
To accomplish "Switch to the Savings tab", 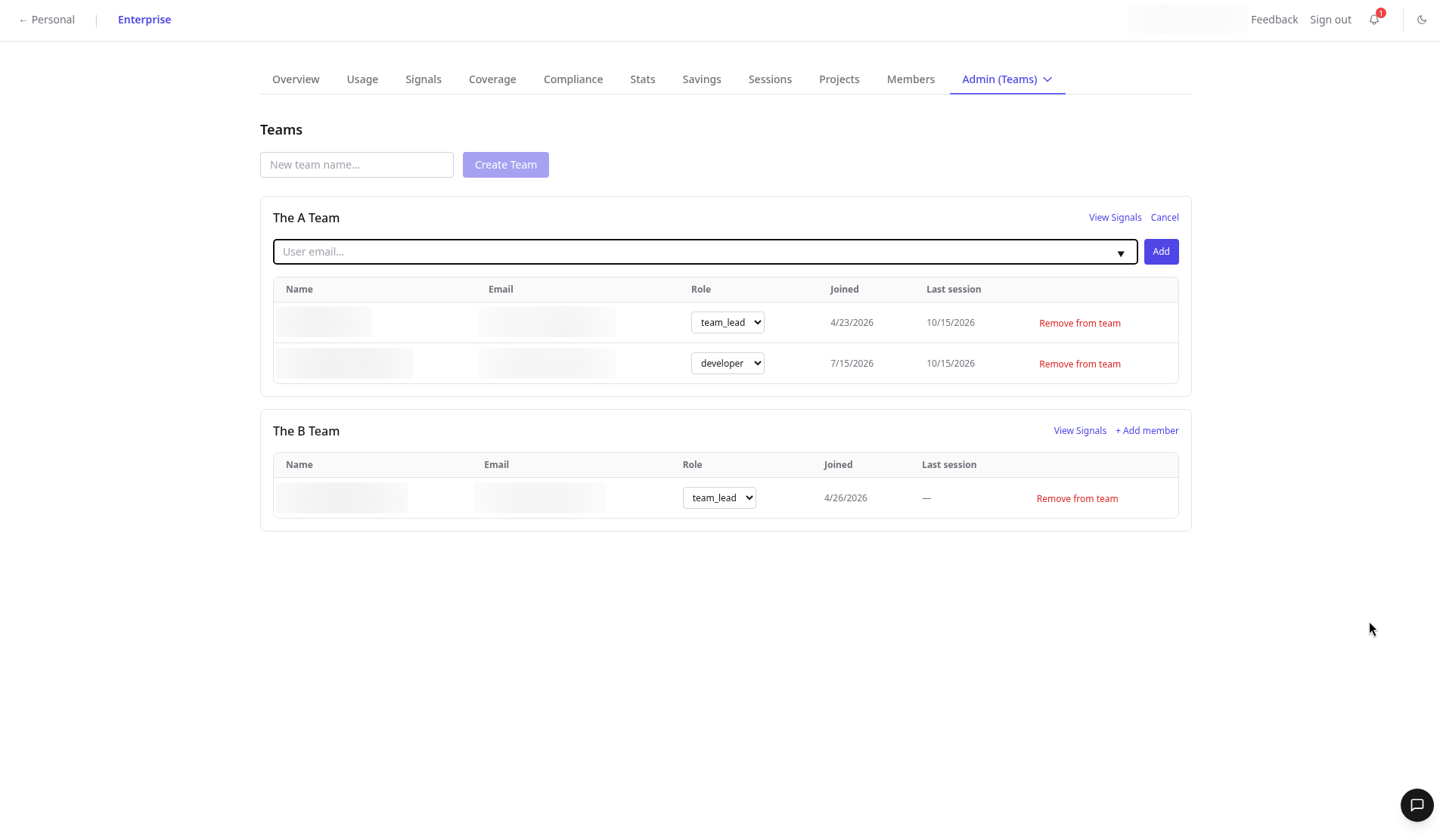I will 702,79.
